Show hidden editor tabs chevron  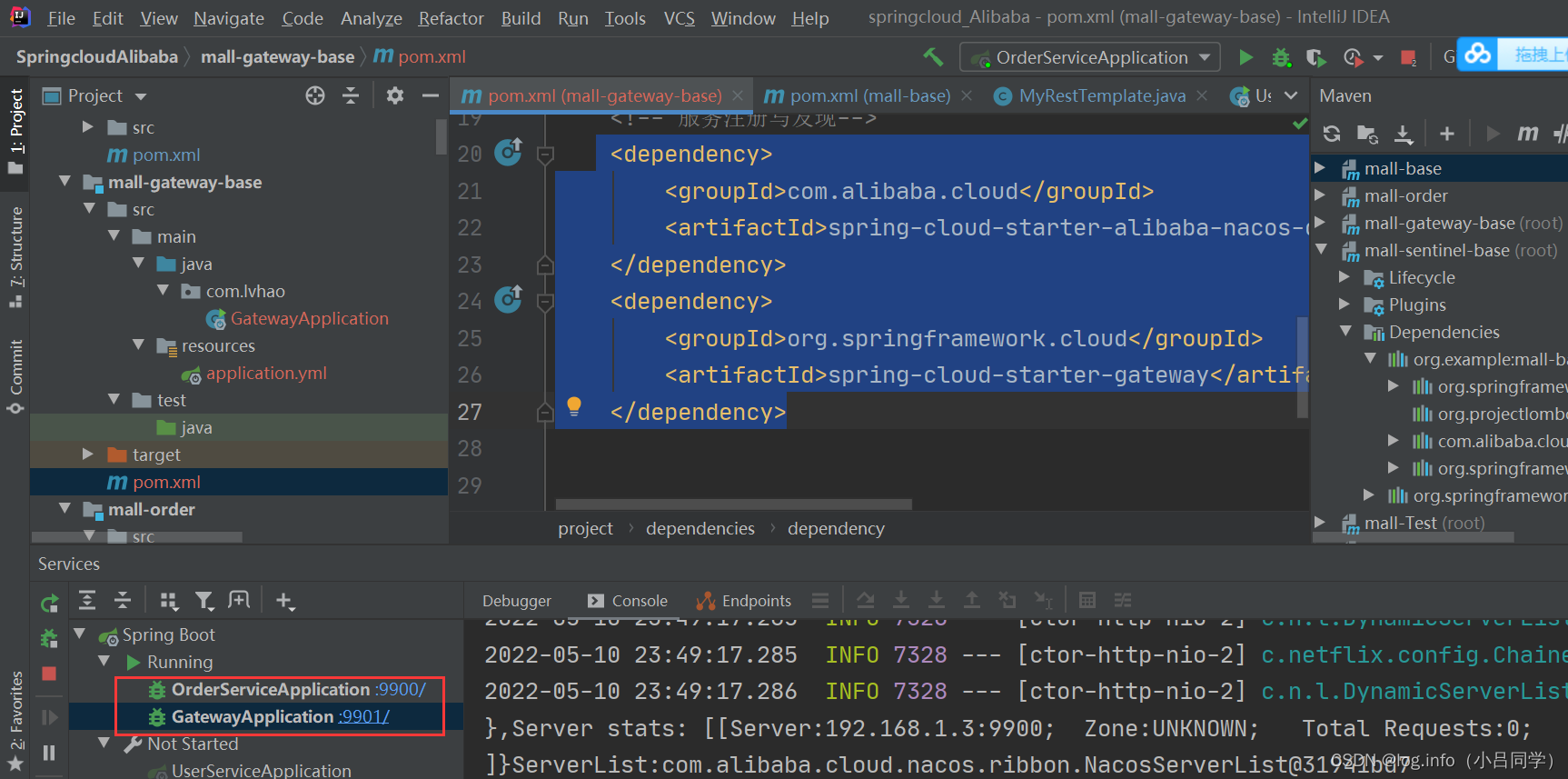pyautogui.click(x=1291, y=95)
